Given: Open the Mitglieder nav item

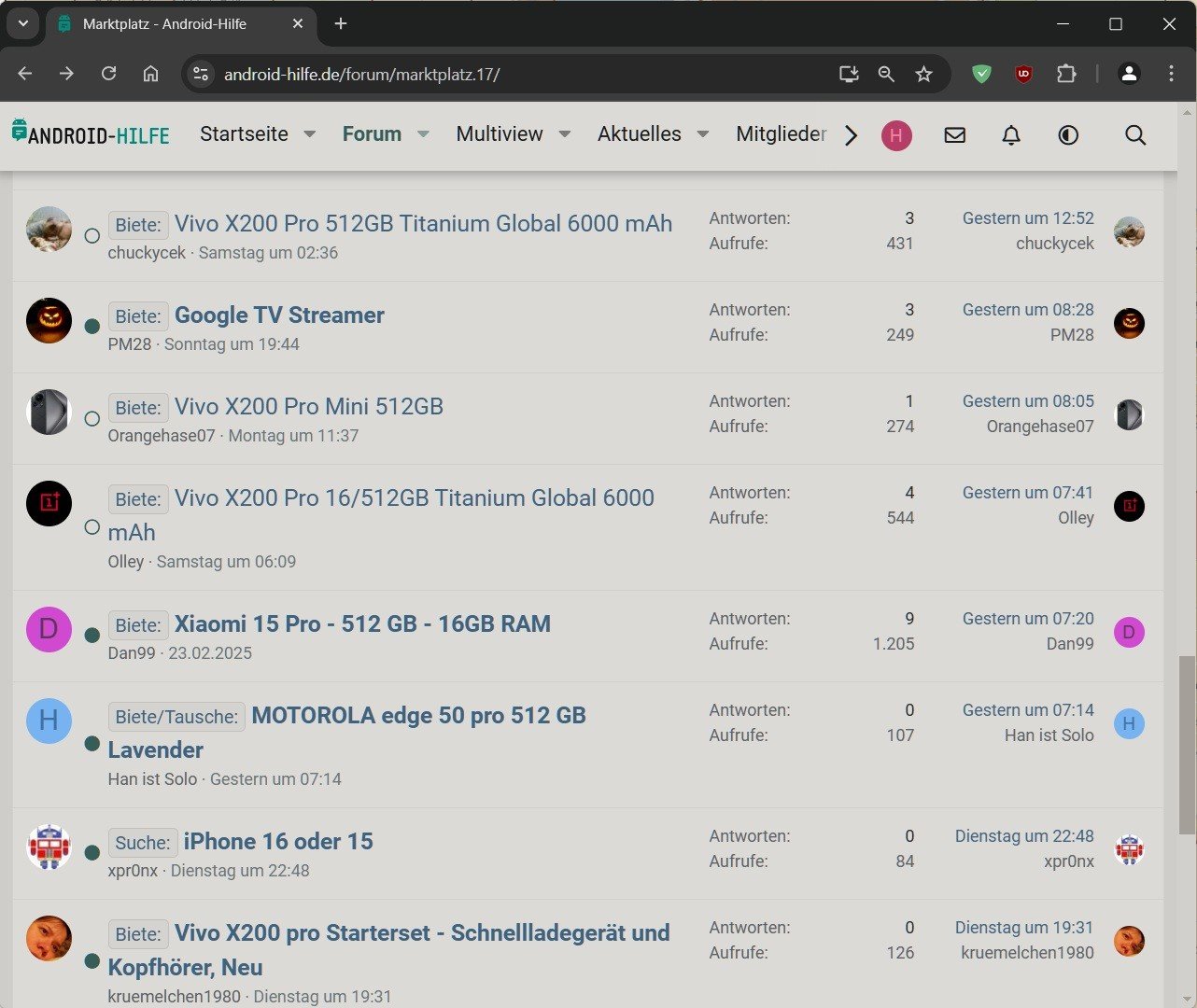Looking at the screenshot, I should coord(782,134).
